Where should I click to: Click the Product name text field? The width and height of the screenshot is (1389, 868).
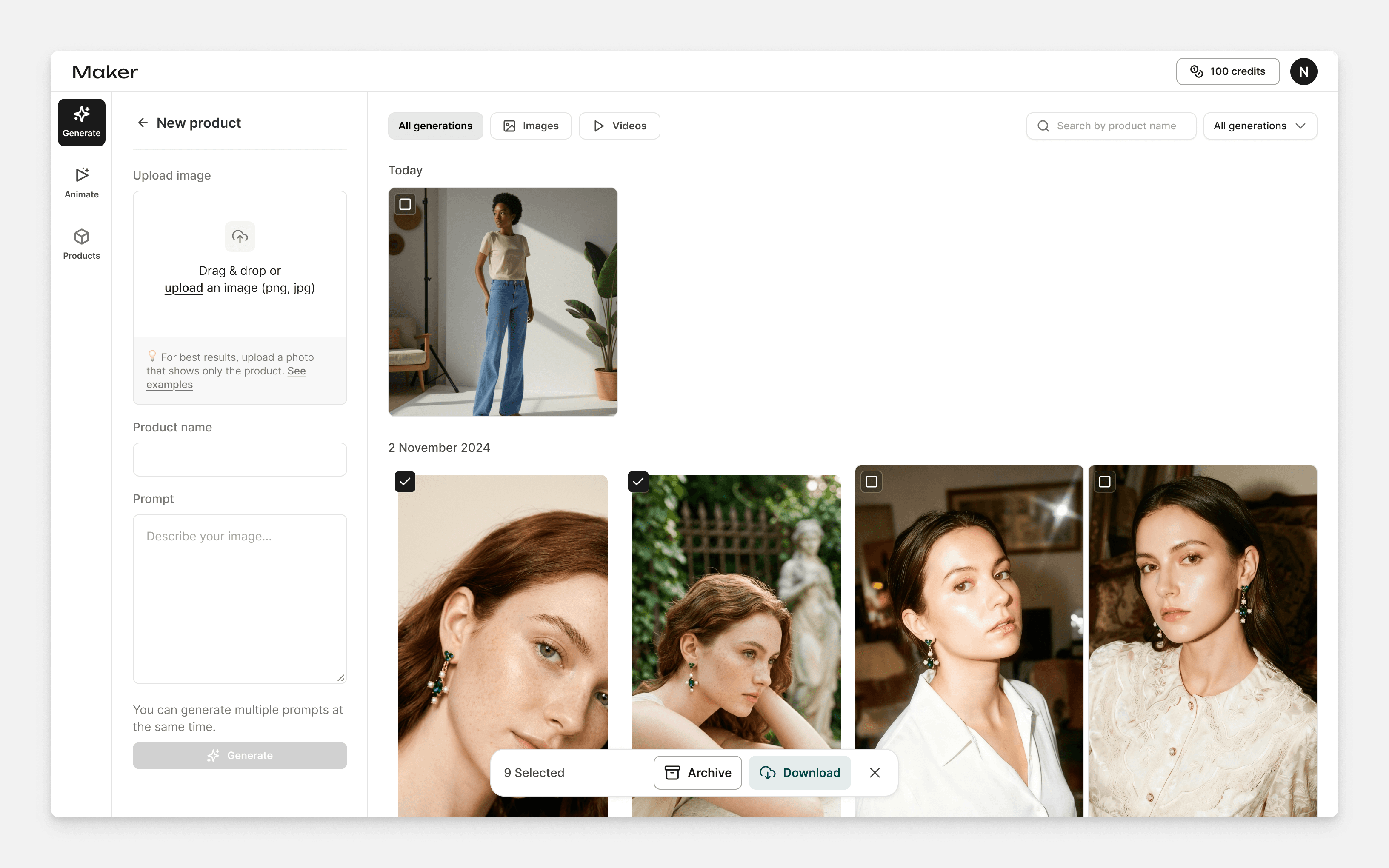pyautogui.click(x=240, y=459)
